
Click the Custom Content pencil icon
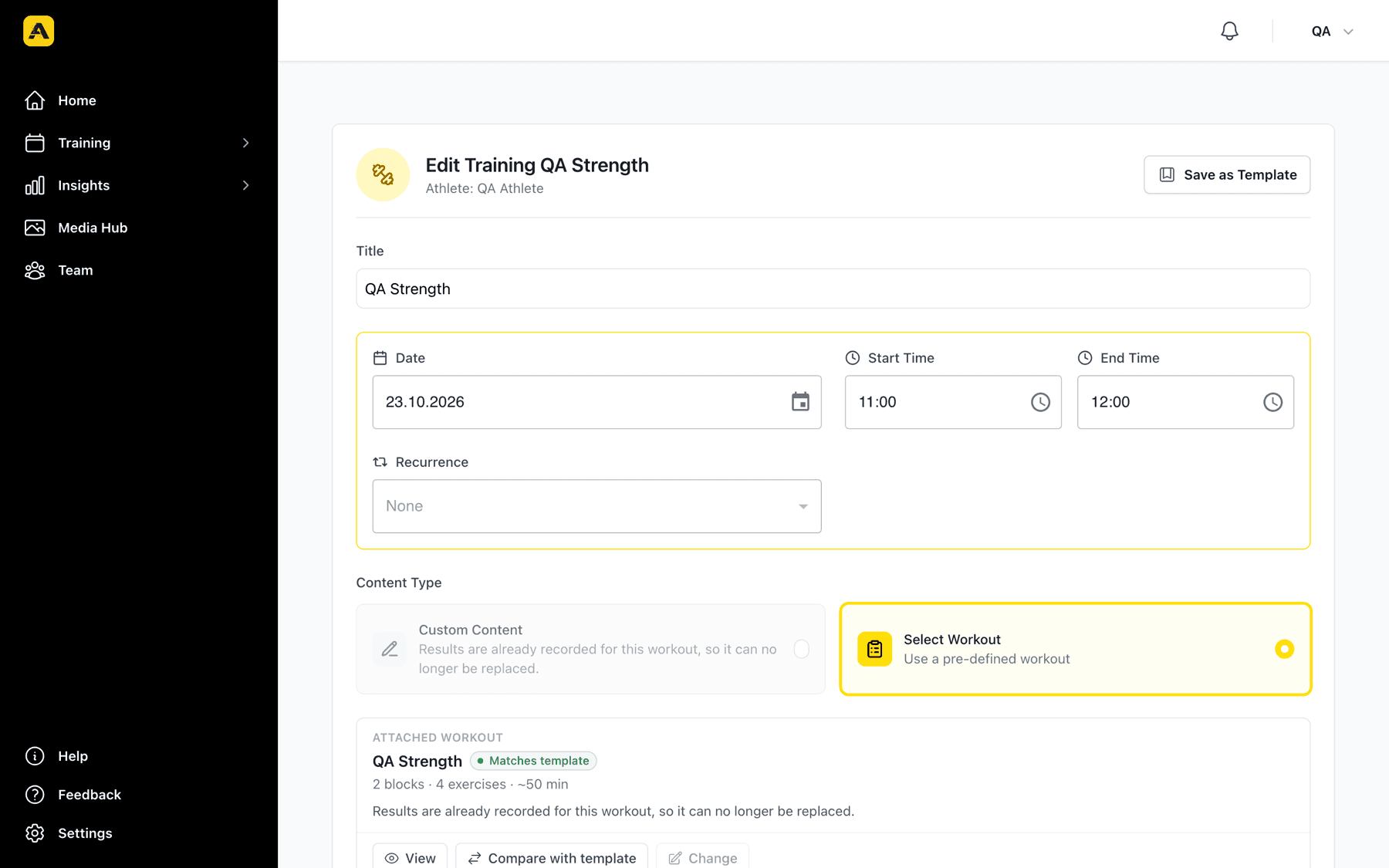pyautogui.click(x=390, y=649)
